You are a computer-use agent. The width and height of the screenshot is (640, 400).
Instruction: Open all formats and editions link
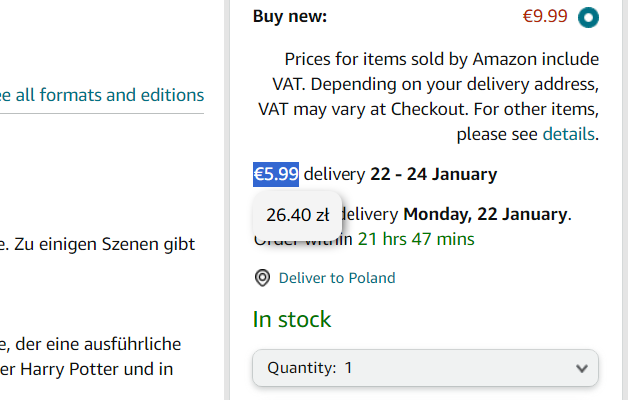pyautogui.click(x=103, y=95)
